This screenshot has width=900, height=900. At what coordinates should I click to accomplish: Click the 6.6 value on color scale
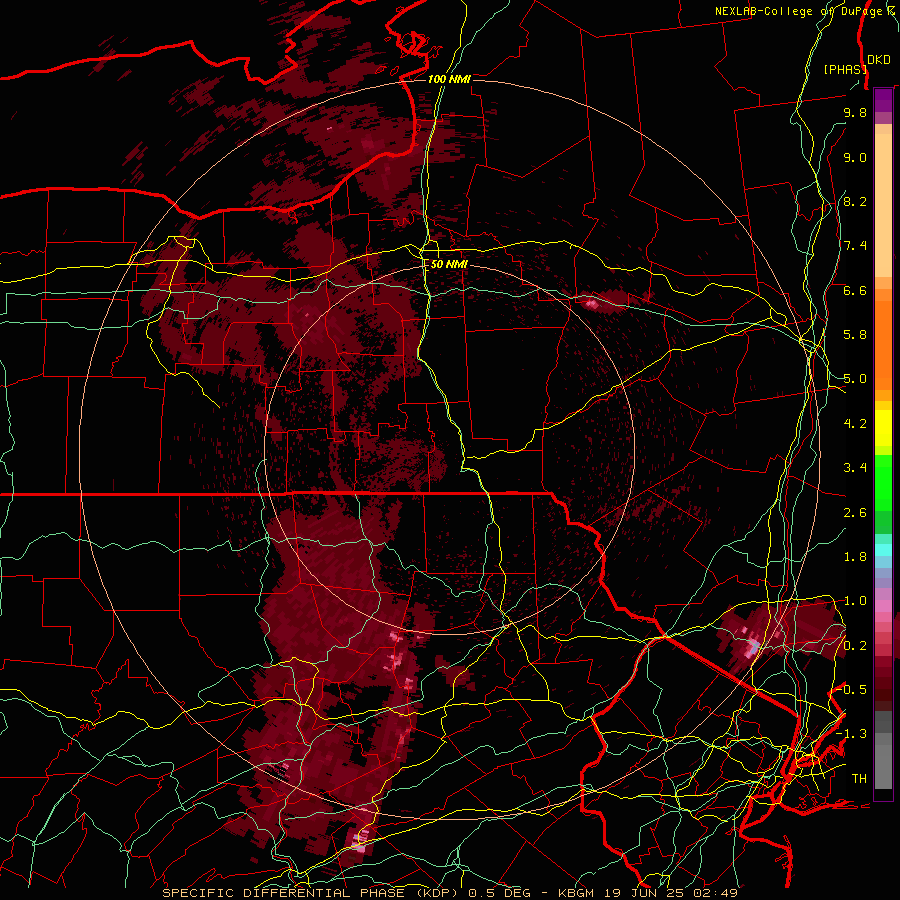tap(855, 290)
